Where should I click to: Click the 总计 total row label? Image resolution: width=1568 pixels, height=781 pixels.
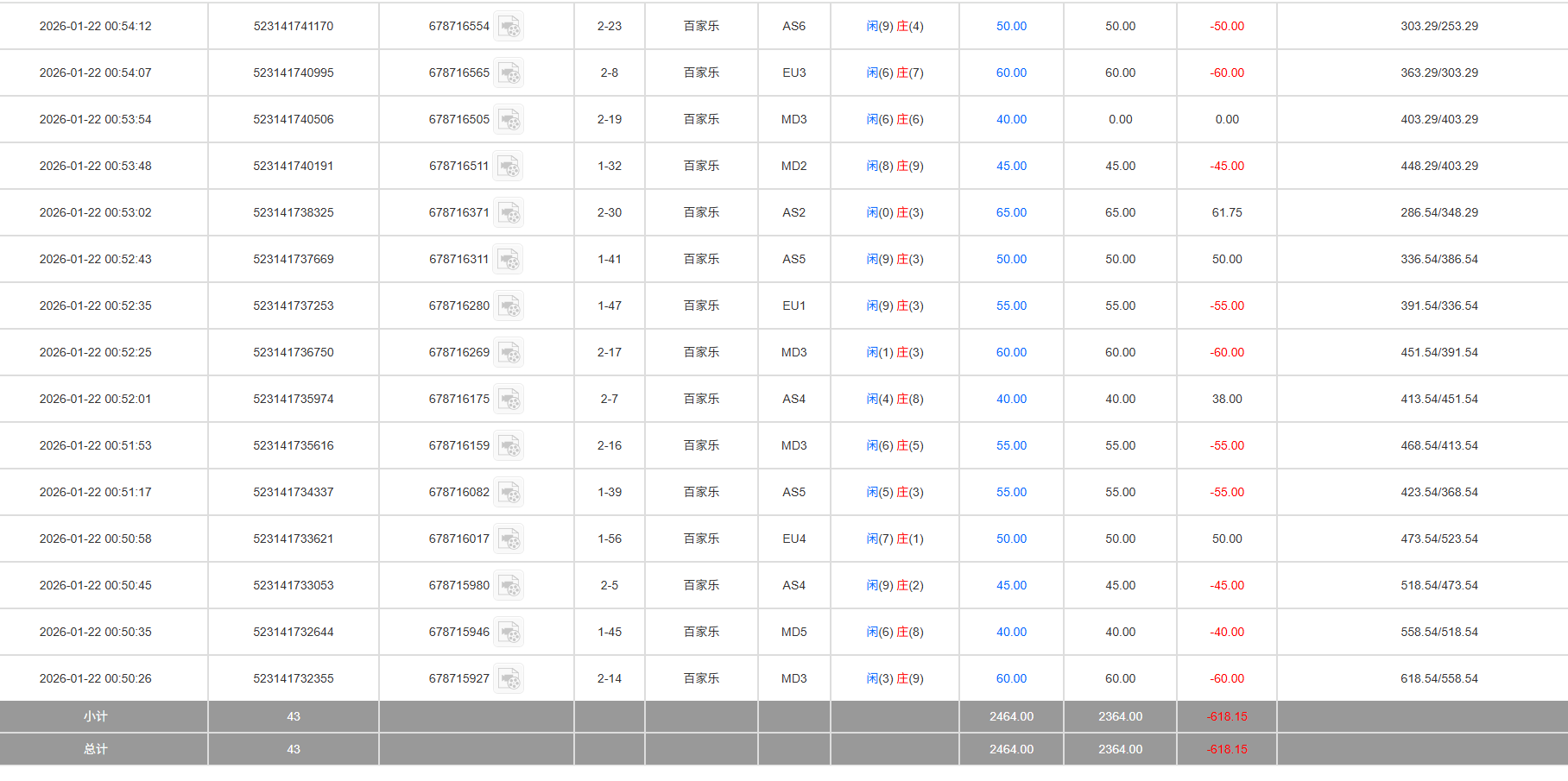pos(96,750)
